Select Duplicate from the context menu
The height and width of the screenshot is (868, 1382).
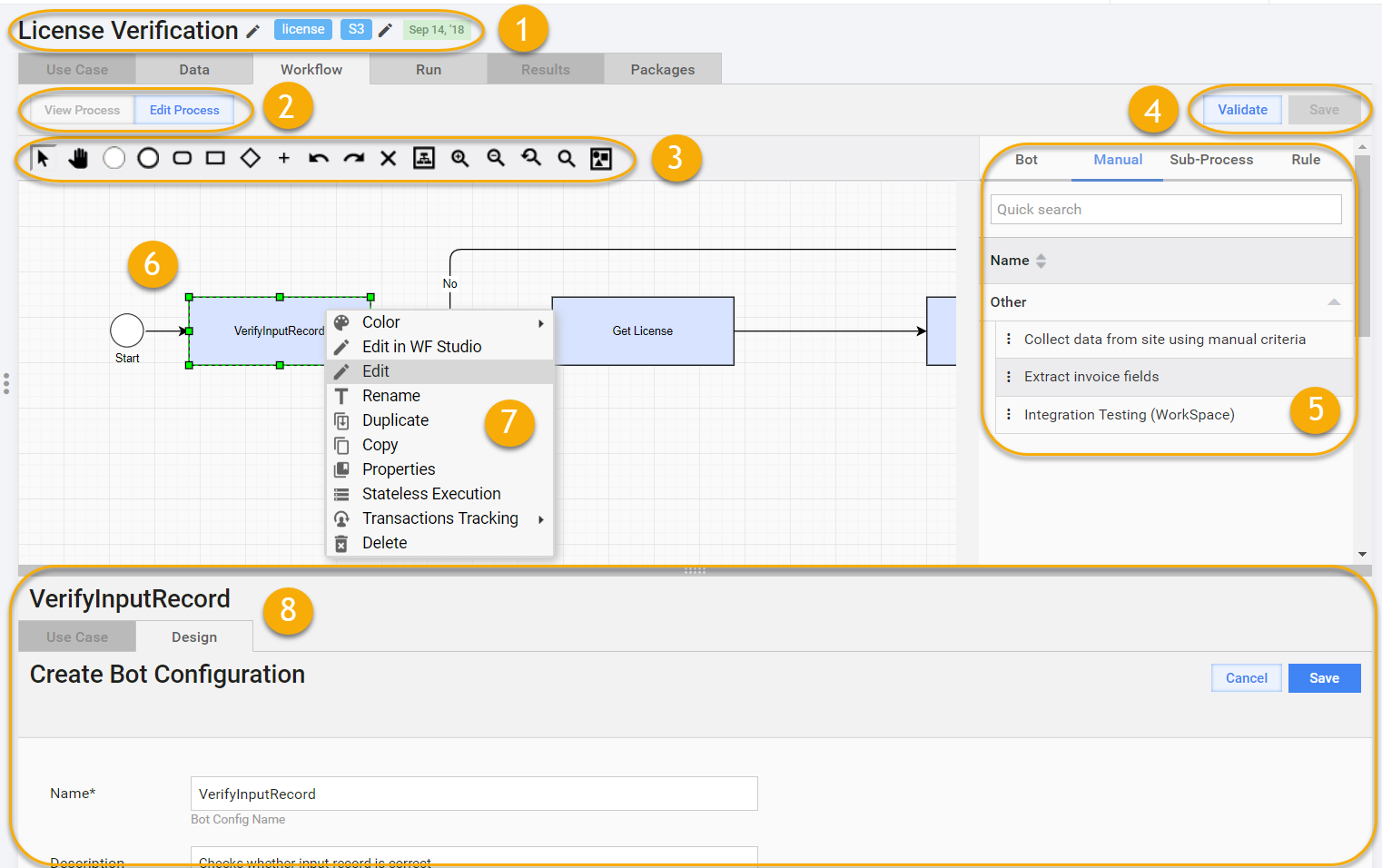[439, 420]
